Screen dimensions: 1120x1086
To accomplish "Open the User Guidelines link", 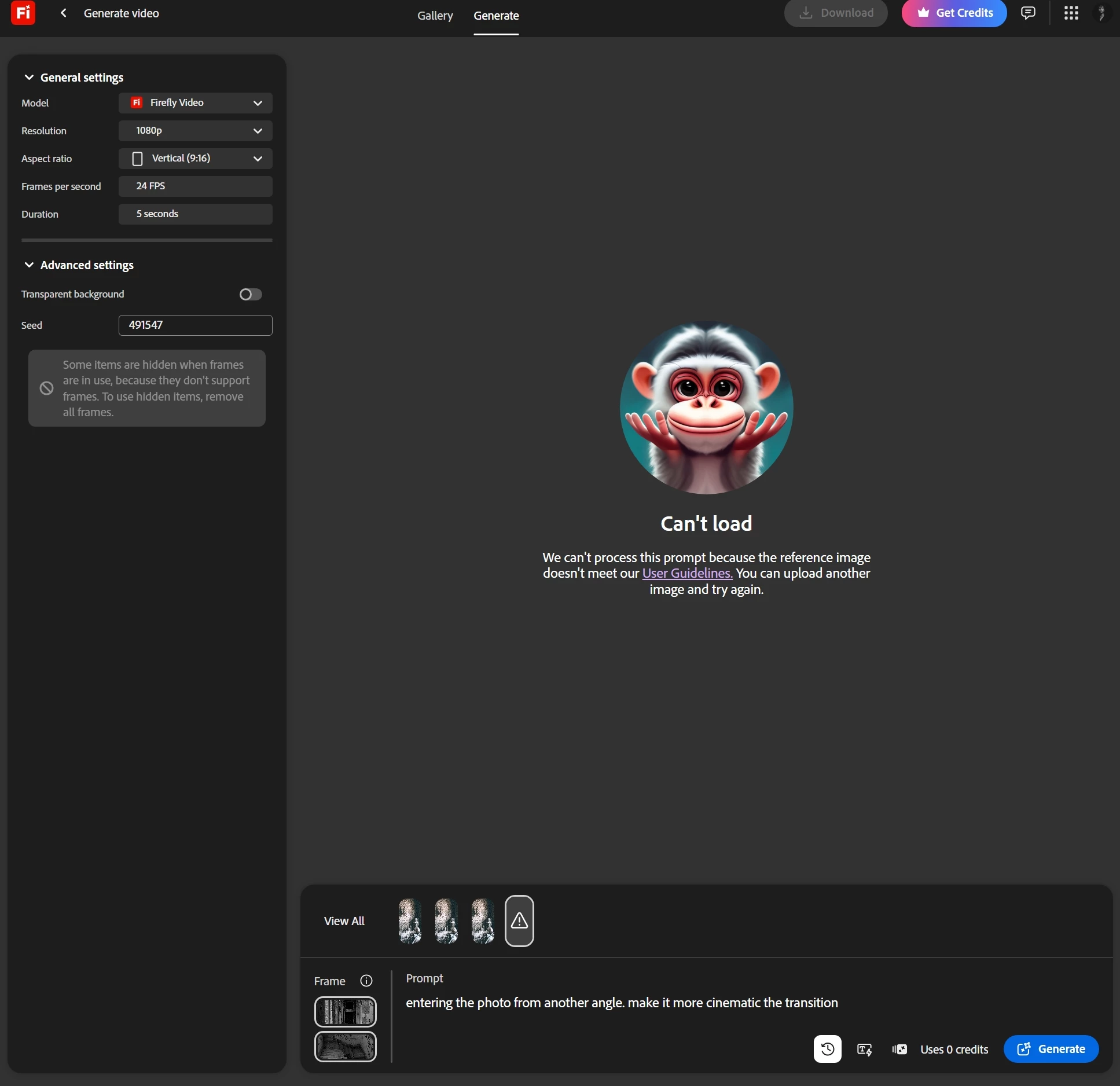I will [x=687, y=573].
